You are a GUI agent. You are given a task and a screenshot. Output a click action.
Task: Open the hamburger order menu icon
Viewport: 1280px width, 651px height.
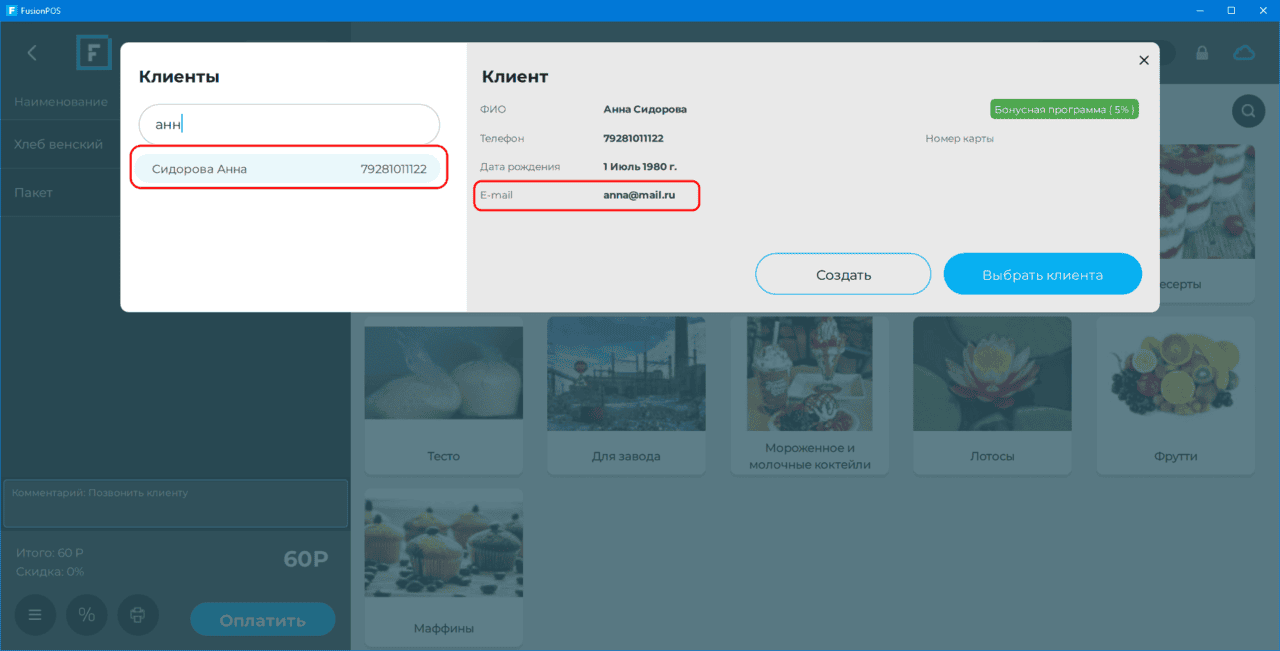(35, 615)
